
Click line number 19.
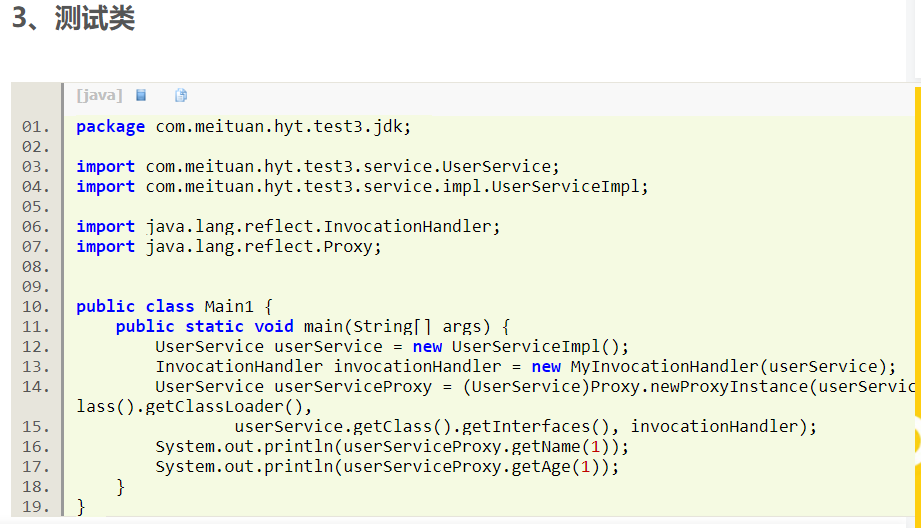click(36, 506)
